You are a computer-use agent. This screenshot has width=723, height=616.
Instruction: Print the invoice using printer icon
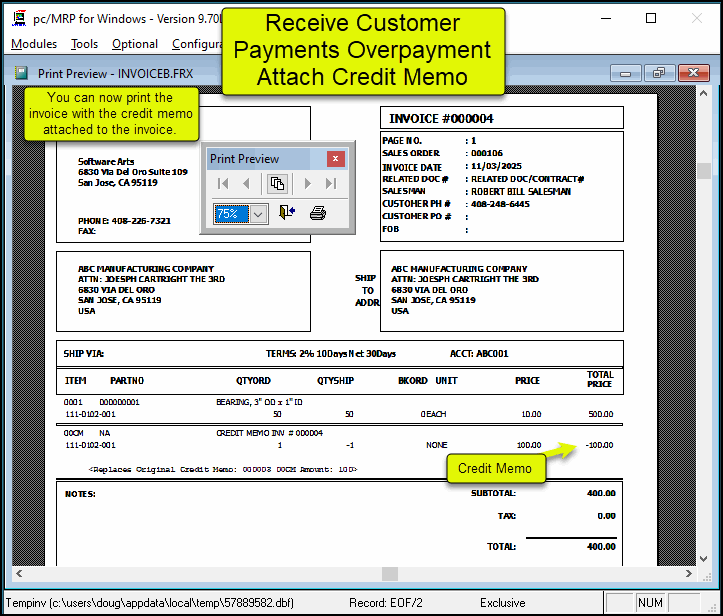(318, 213)
